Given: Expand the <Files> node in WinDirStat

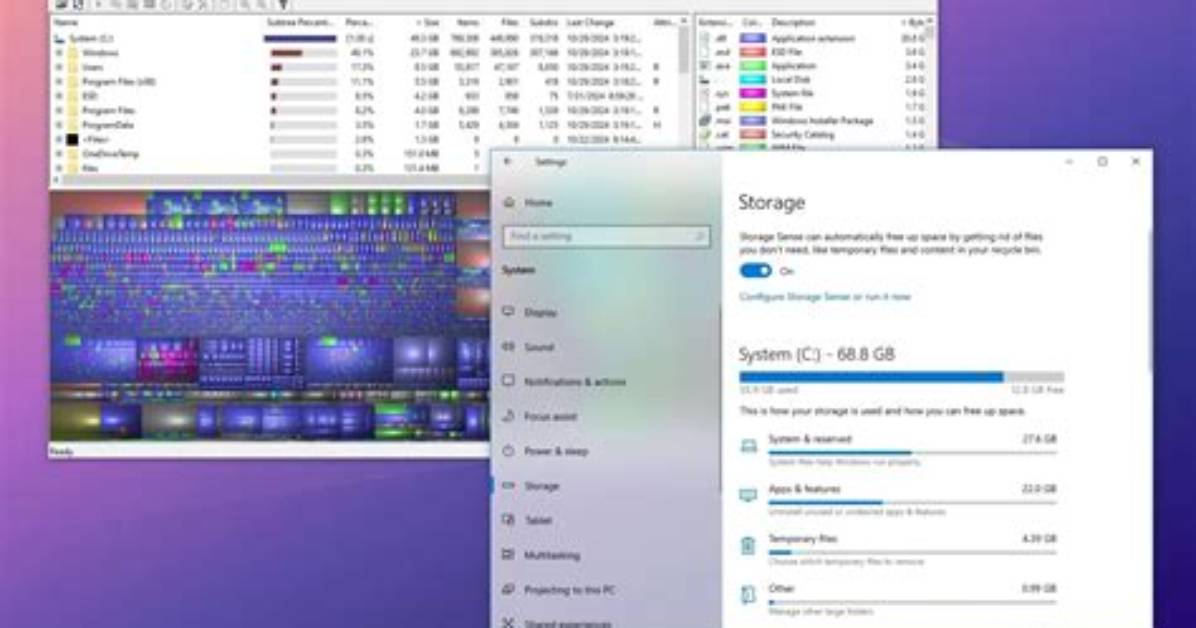Looking at the screenshot, I should point(59,140).
